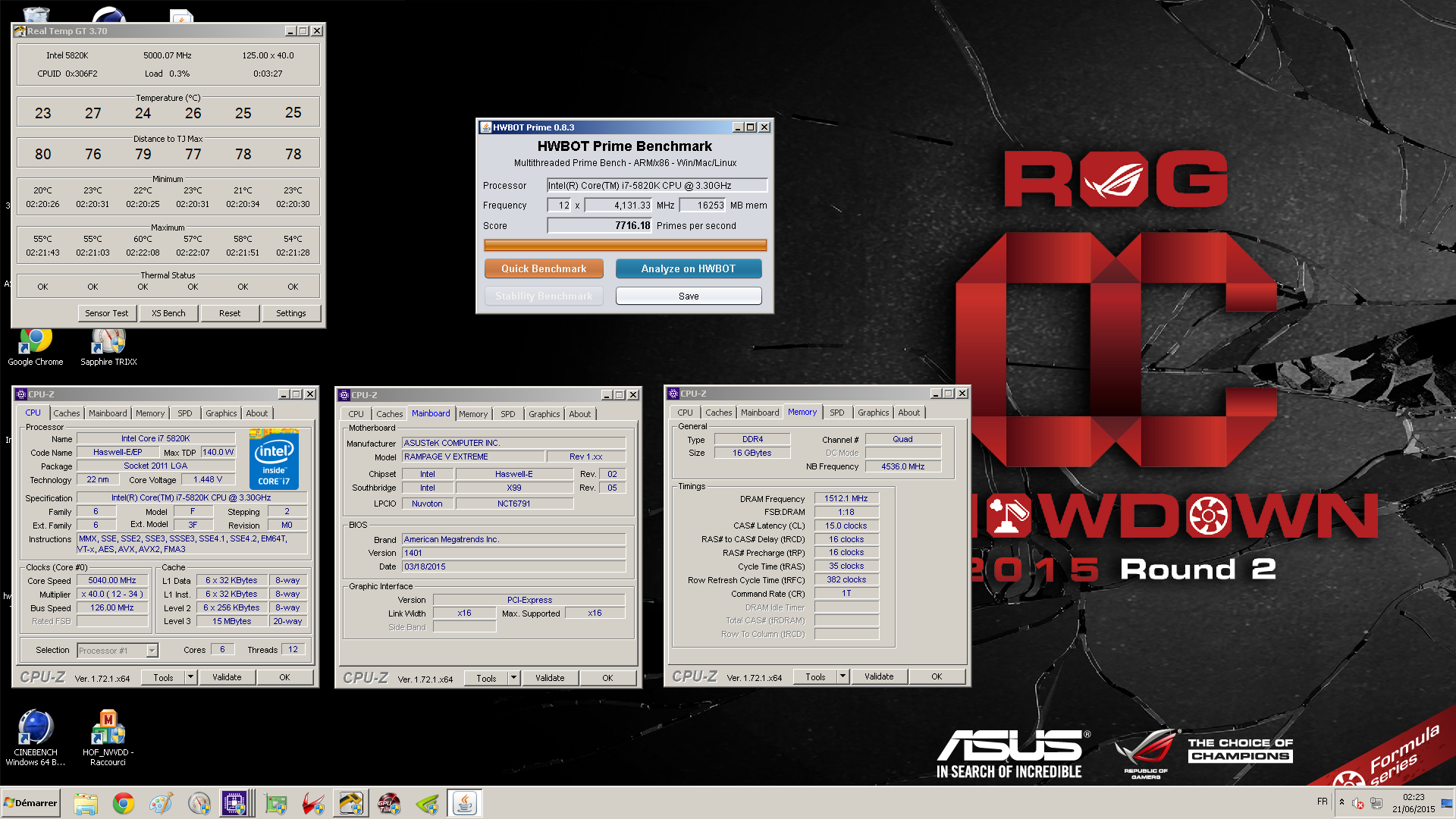Show hidden system tray icons
Screen dimensions: 1456x819
click(x=1341, y=802)
